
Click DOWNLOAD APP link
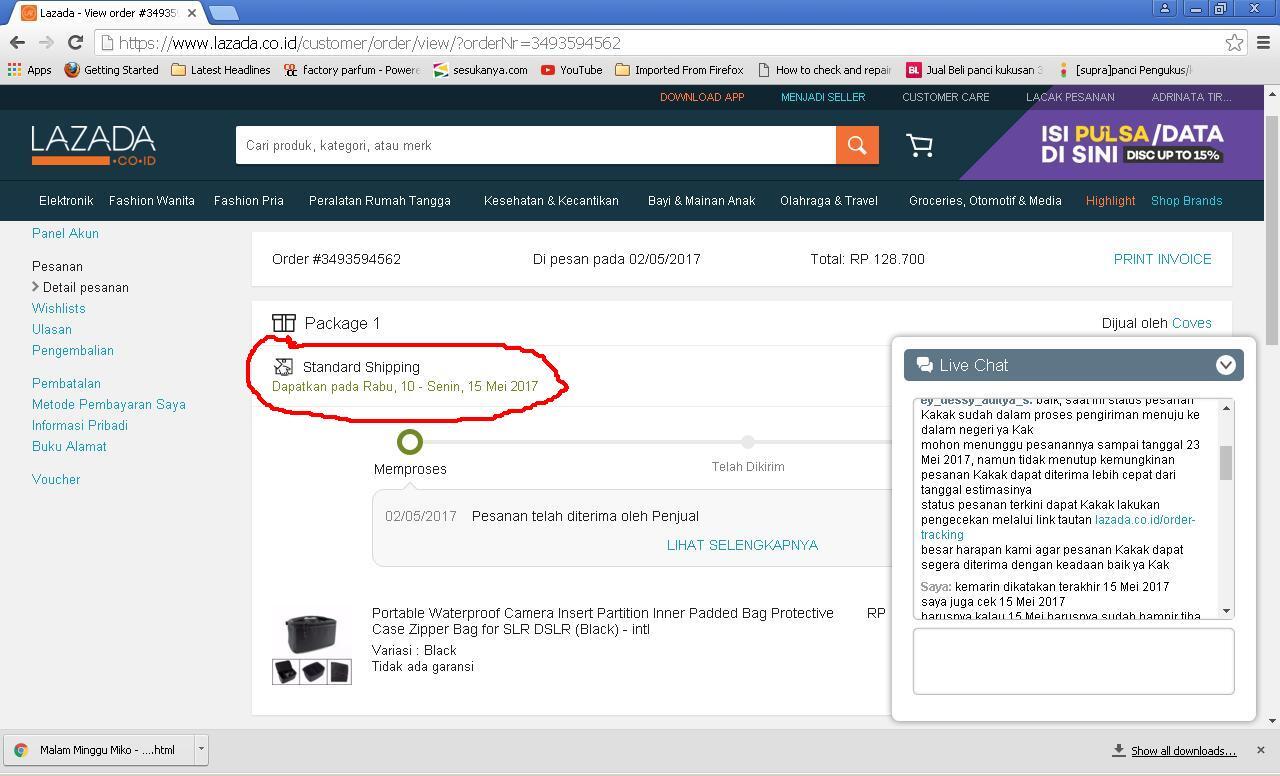tap(702, 97)
